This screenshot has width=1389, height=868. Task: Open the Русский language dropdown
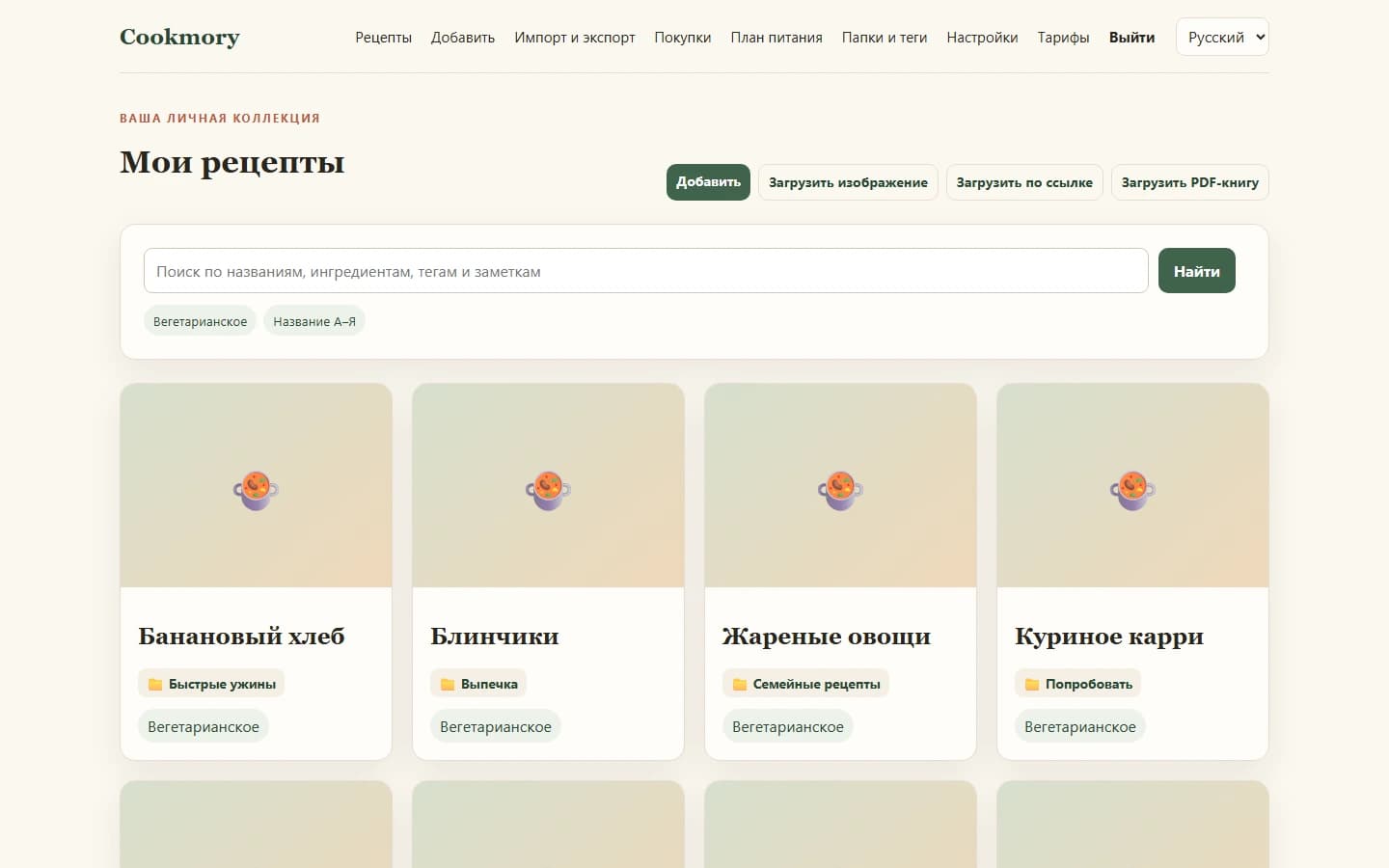[1222, 37]
